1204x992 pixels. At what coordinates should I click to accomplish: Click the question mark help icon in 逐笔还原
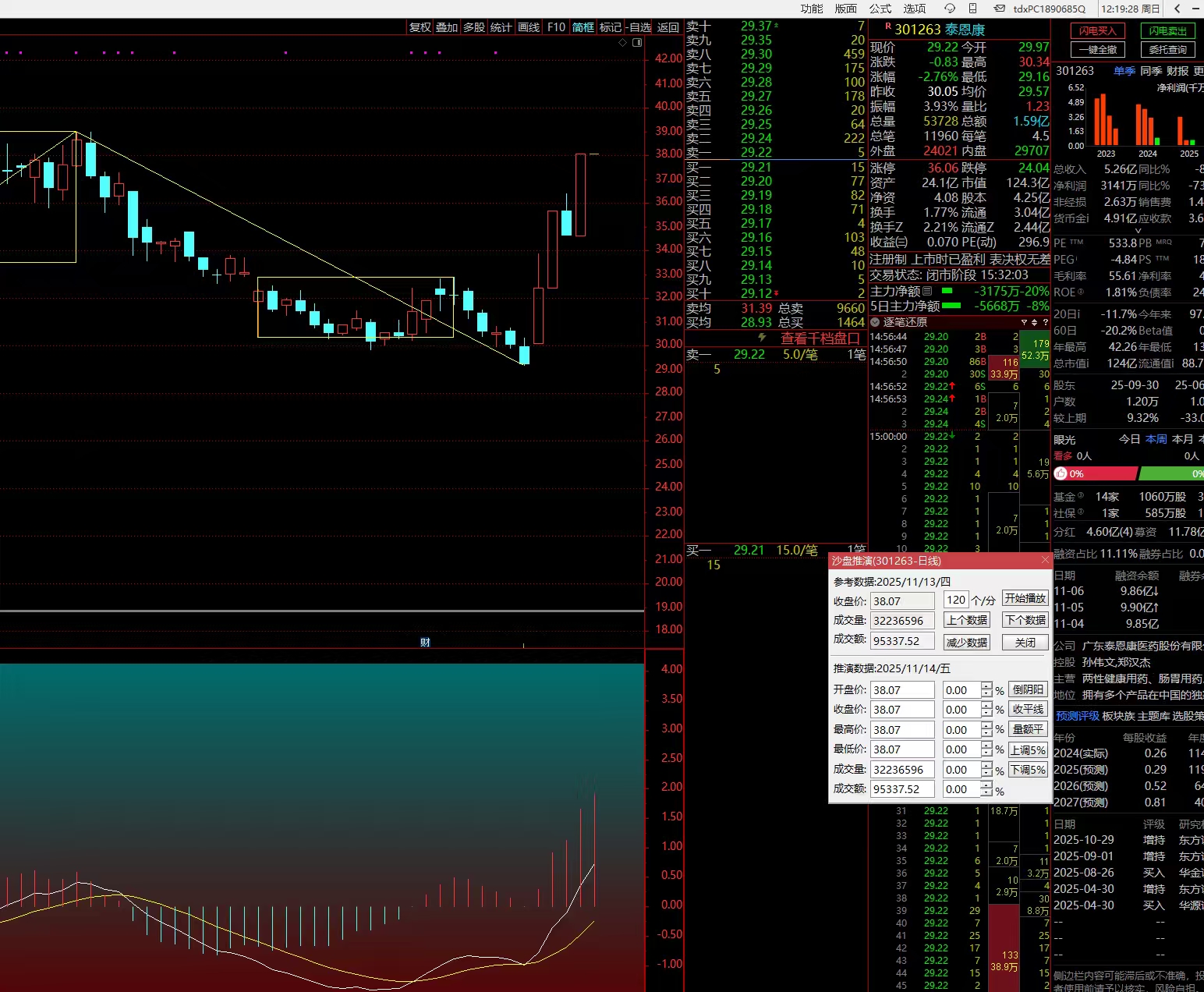point(1045,322)
